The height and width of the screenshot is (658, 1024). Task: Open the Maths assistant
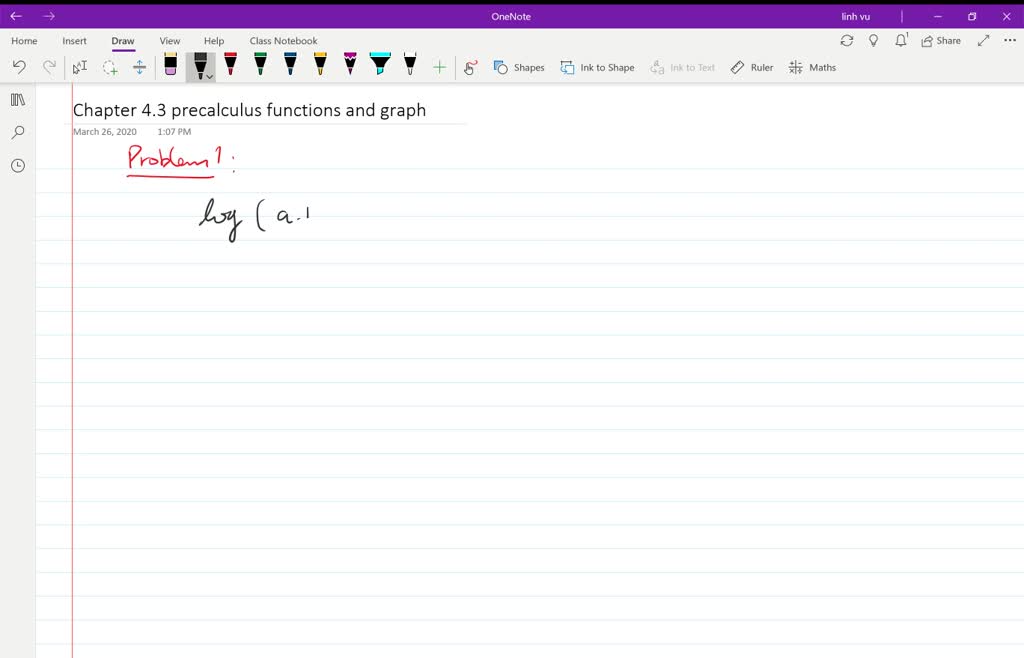812,67
